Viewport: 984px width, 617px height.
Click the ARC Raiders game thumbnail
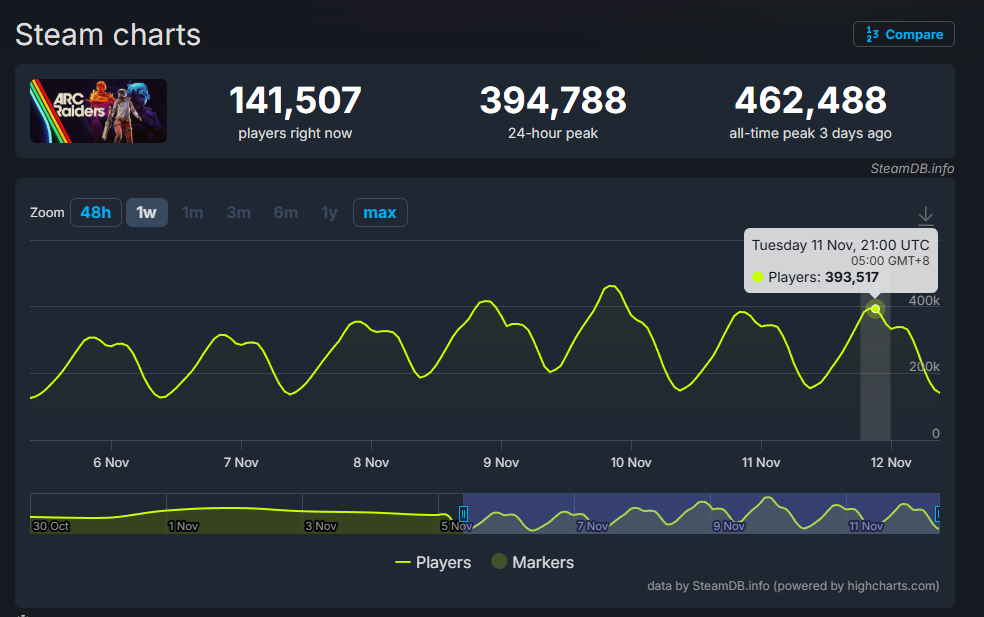(x=98, y=111)
